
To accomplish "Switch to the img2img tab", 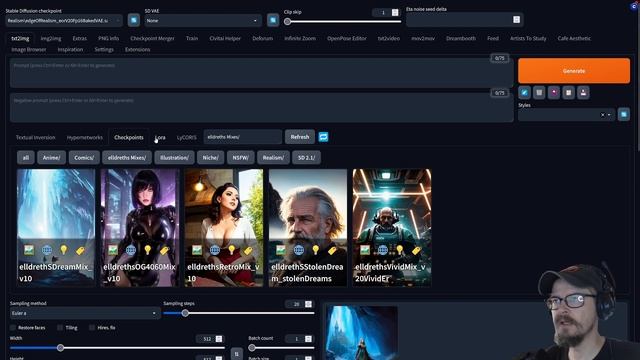I will (x=51, y=38).
